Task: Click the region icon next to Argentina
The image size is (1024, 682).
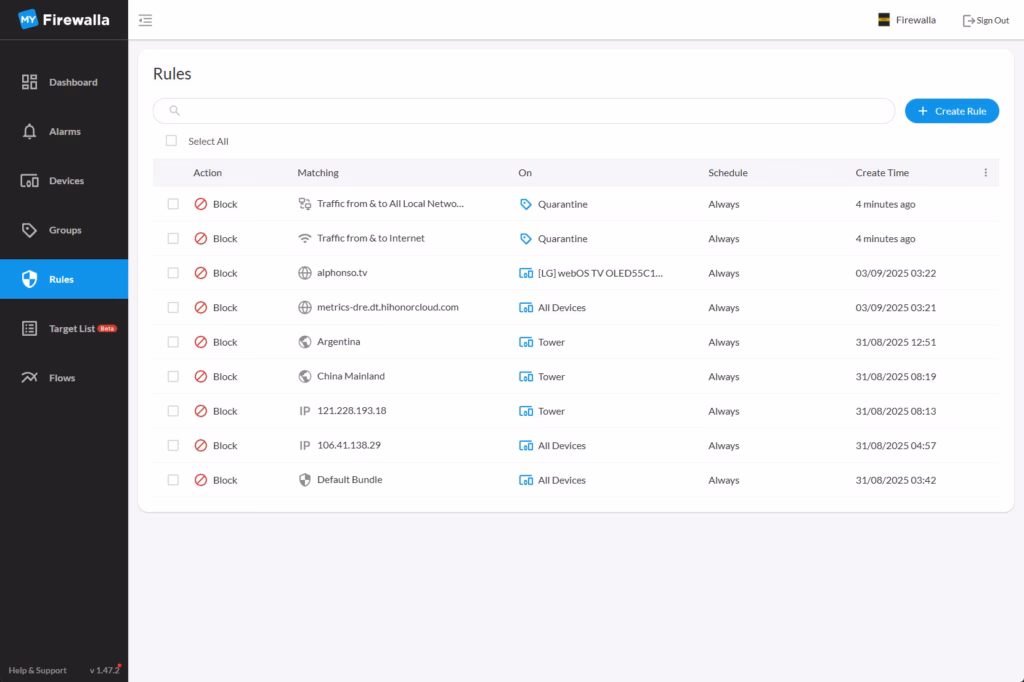Action: 305,342
